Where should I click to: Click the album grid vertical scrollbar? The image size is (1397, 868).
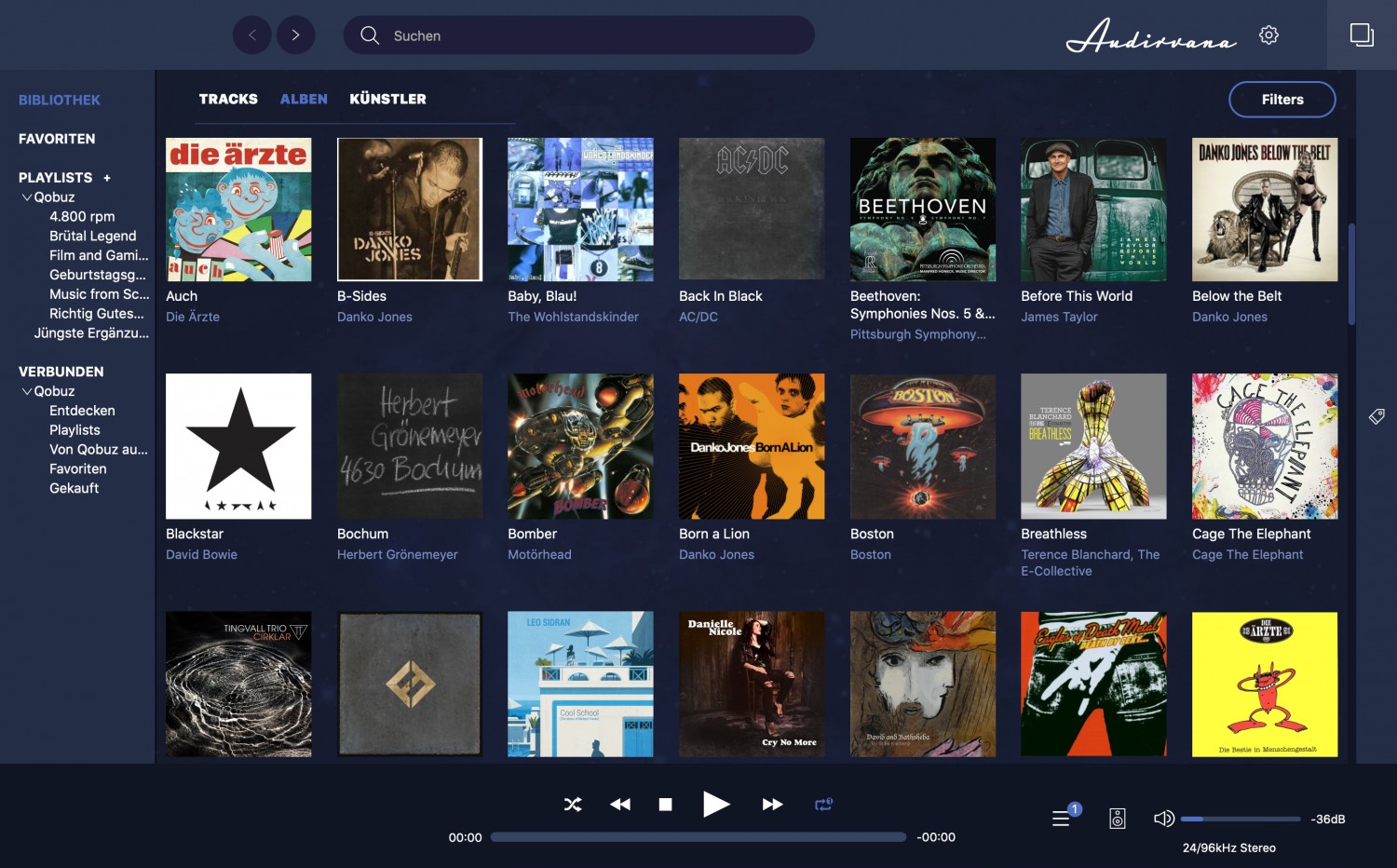tap(1351, 274)
